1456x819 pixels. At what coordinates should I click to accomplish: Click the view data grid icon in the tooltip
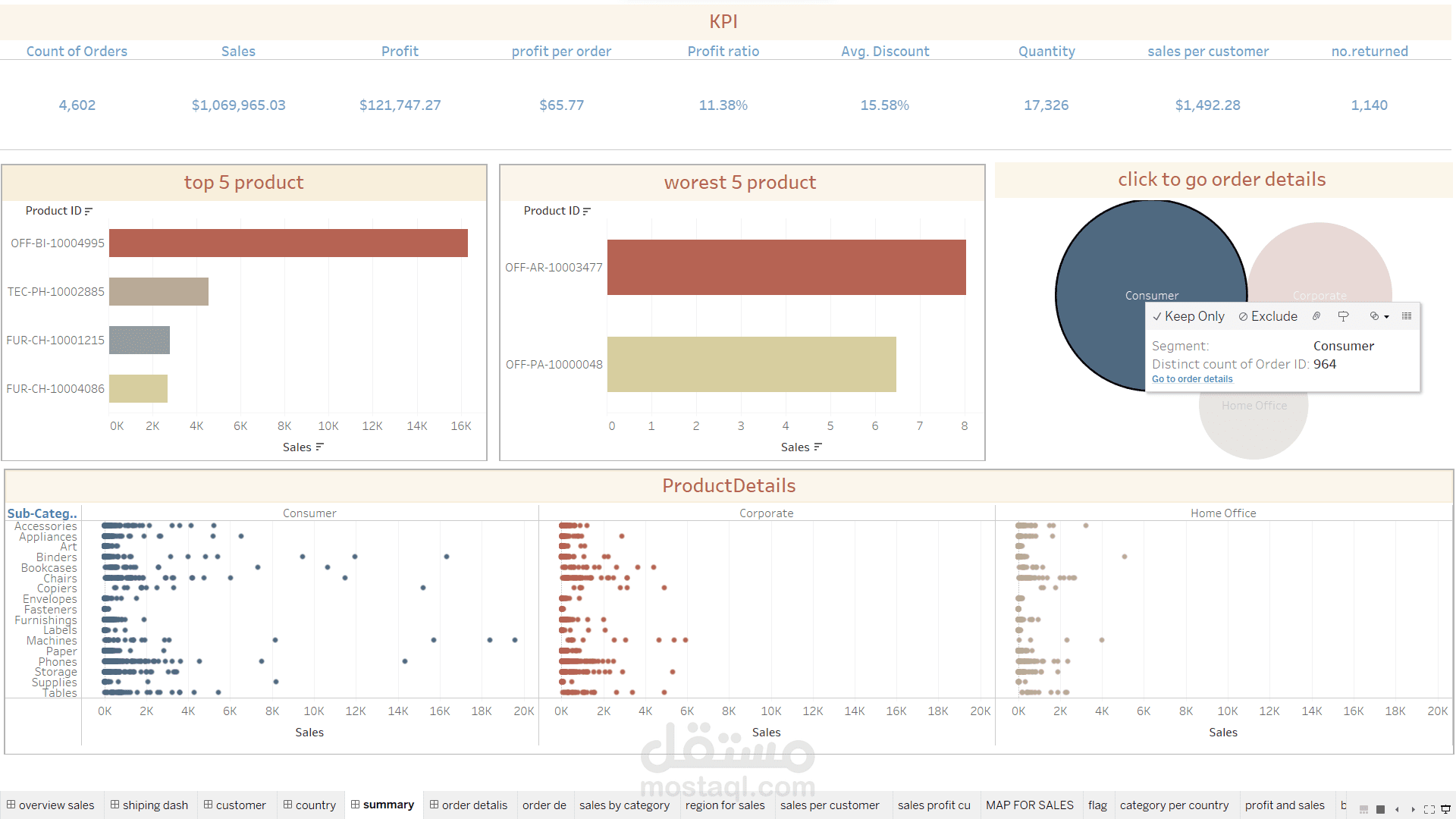coord(1407,316)
